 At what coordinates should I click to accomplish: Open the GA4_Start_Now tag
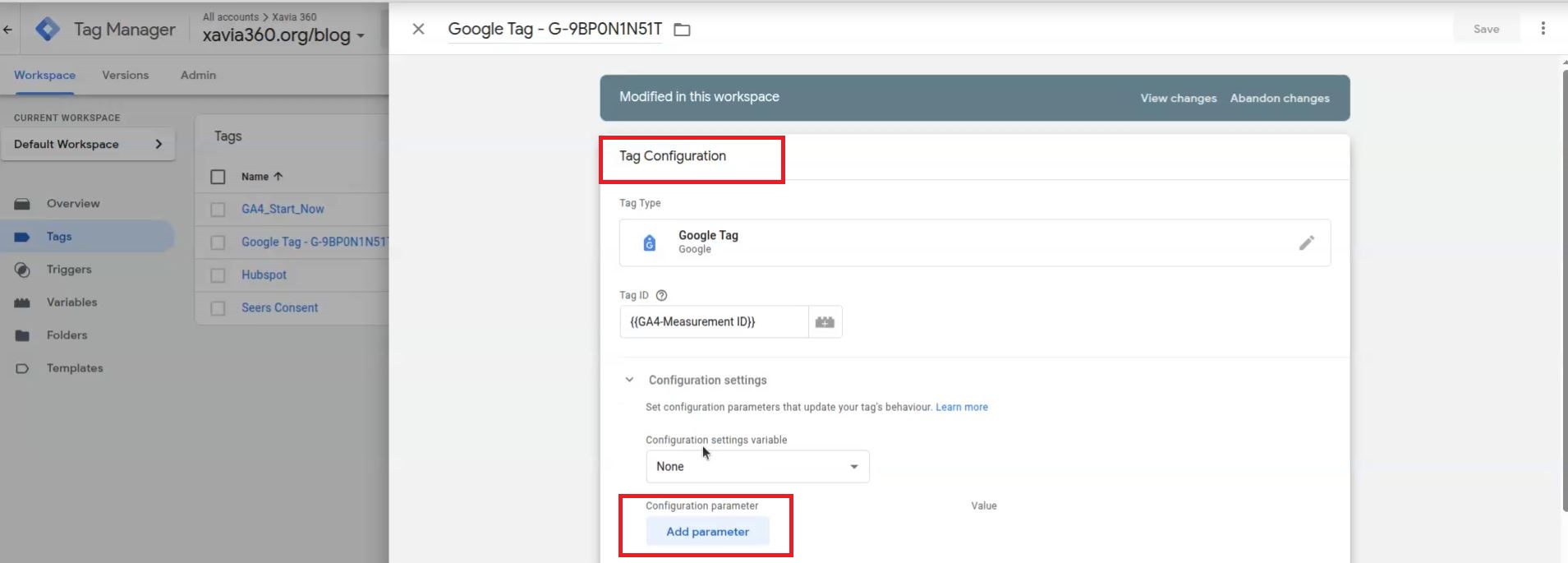pyautogui.click(x=283, y=210)
